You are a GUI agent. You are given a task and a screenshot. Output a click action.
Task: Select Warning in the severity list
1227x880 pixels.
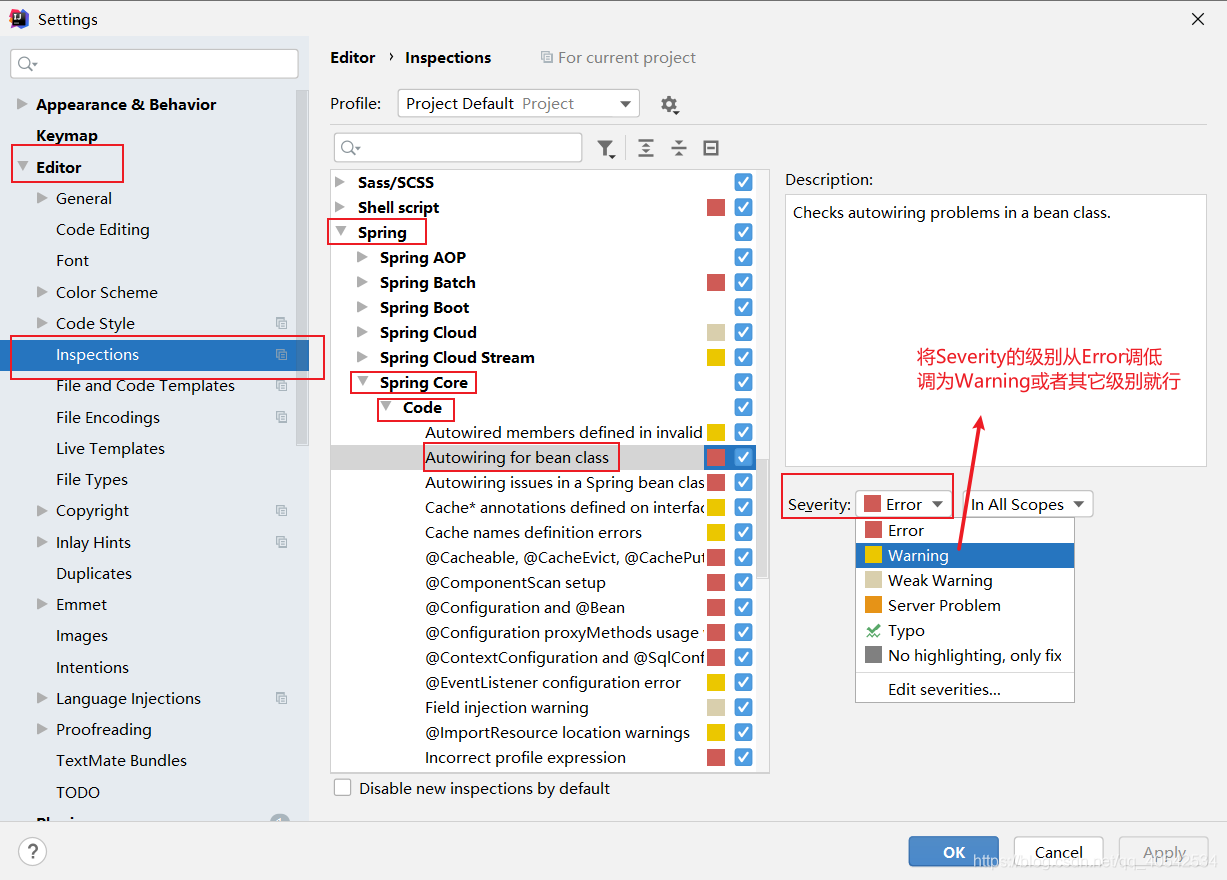[965, 555]
